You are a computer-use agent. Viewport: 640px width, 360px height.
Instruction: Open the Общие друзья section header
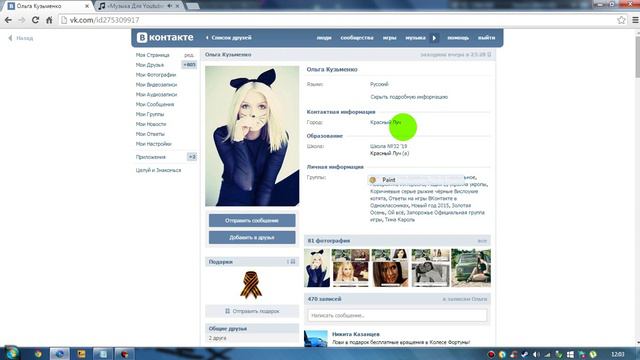coord(252,329)
